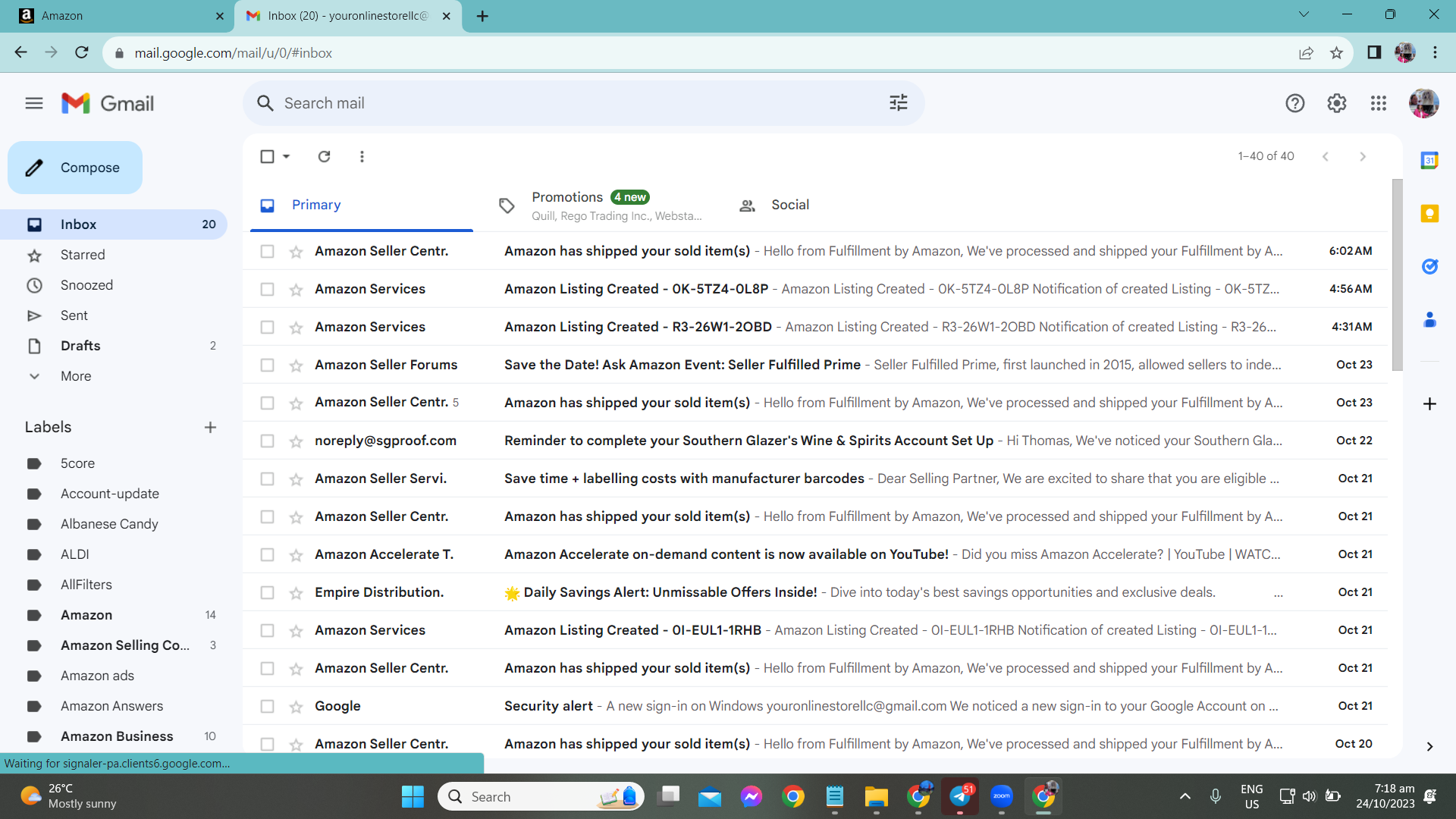Screen dimensions: 1456x819
Task: Open the Gmail main menu hamburger icon
Action: pyautogui.click(x=34, y=103)
